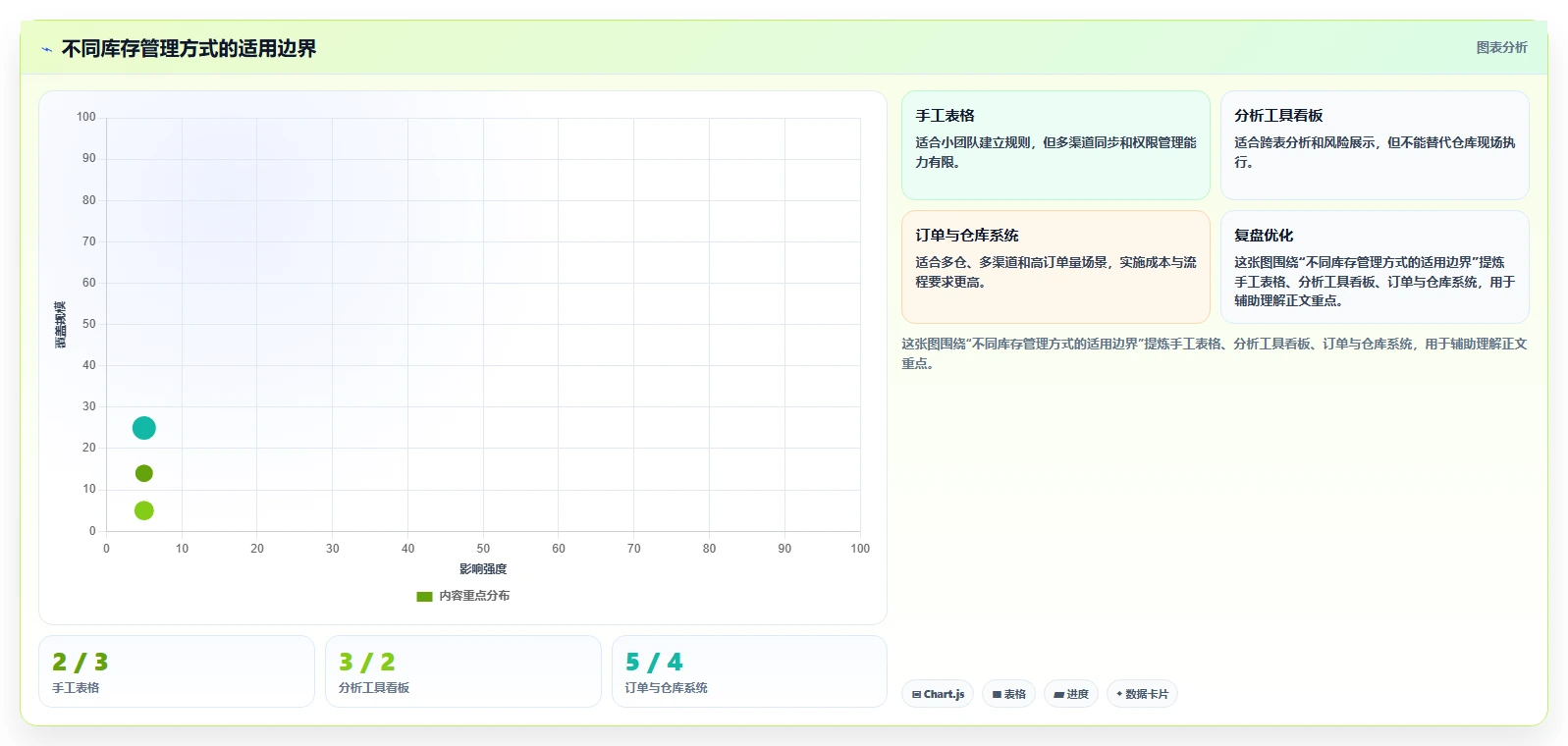Image resolution: width=1568 pixels, height=746 pixels.
Task: Open the 订单与仓库系统 description card
Action: (x=1055, y=267)
